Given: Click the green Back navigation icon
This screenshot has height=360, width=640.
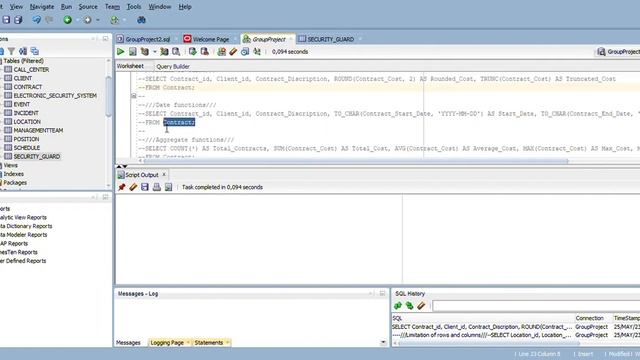Looking at the screenshot, I should tap(67, 20).
